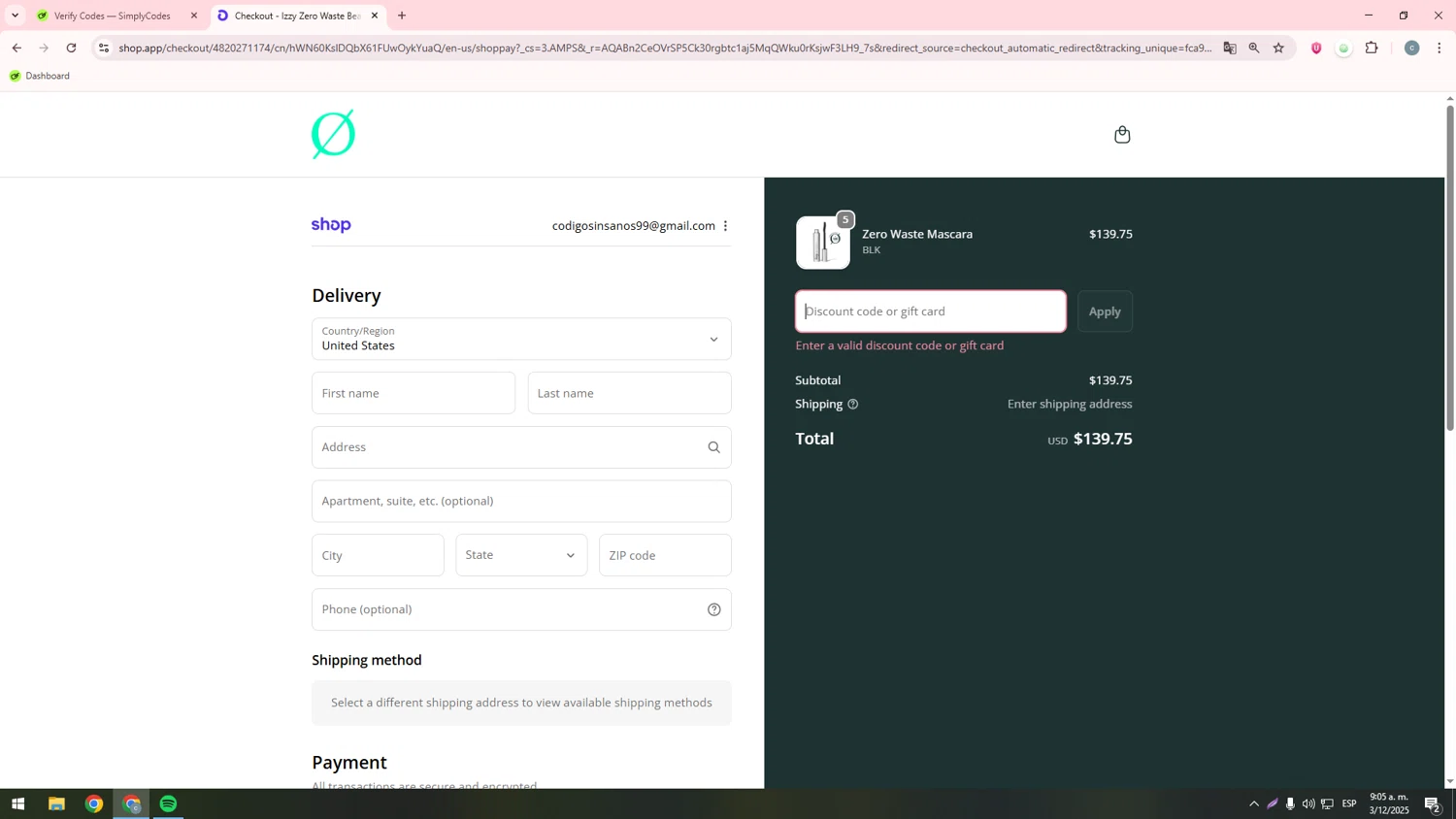Open Windows Start menu

[x=17, y=803]
